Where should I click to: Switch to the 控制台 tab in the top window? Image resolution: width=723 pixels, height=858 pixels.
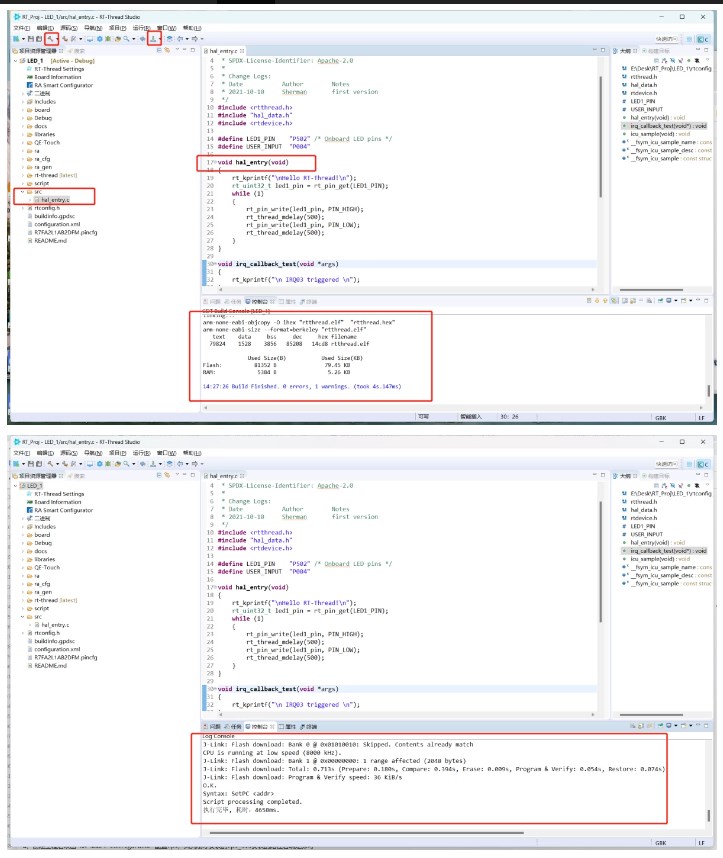[x=257, y=302]
